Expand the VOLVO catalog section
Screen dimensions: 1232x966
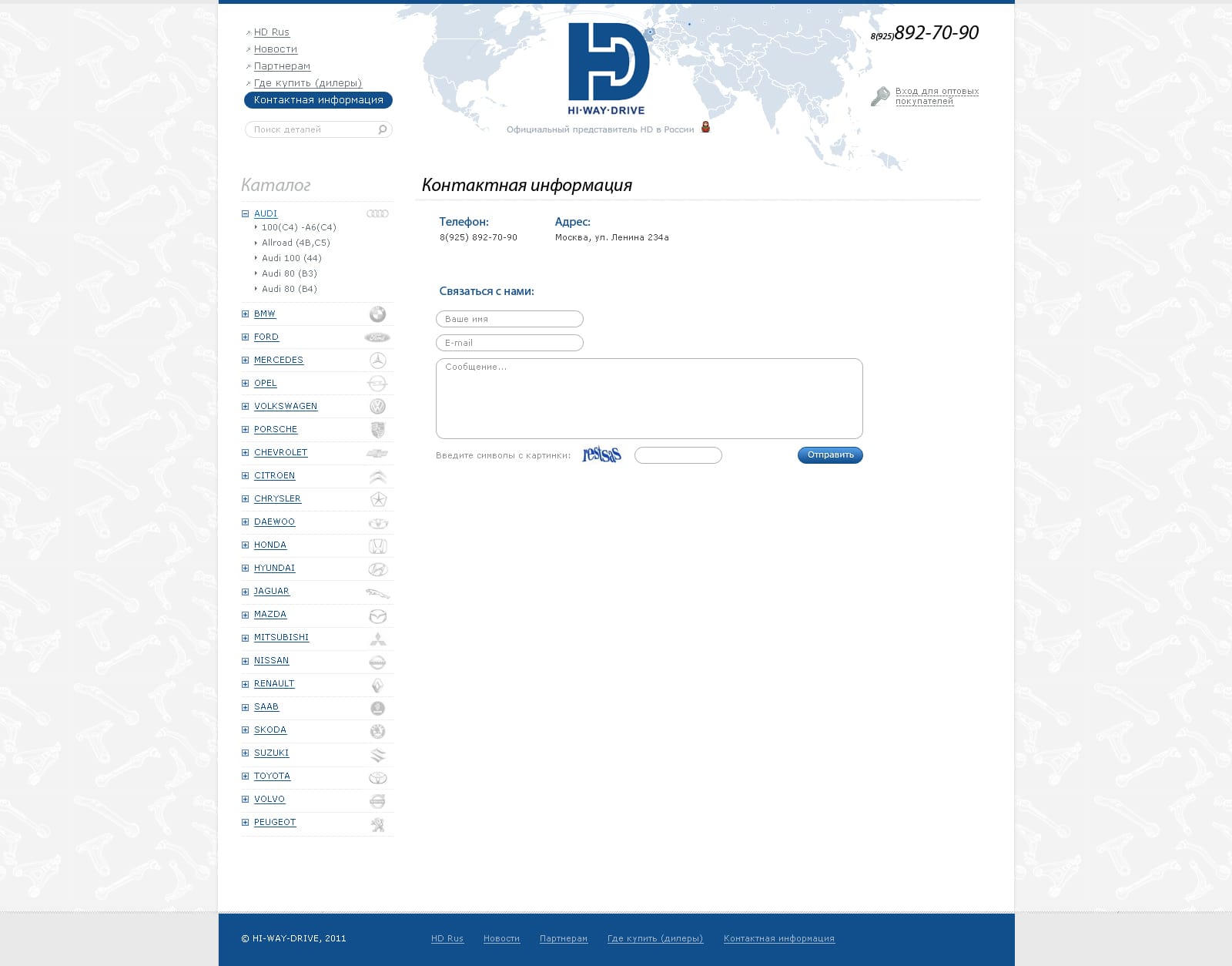pyautogui.click(x=245, y=799)
